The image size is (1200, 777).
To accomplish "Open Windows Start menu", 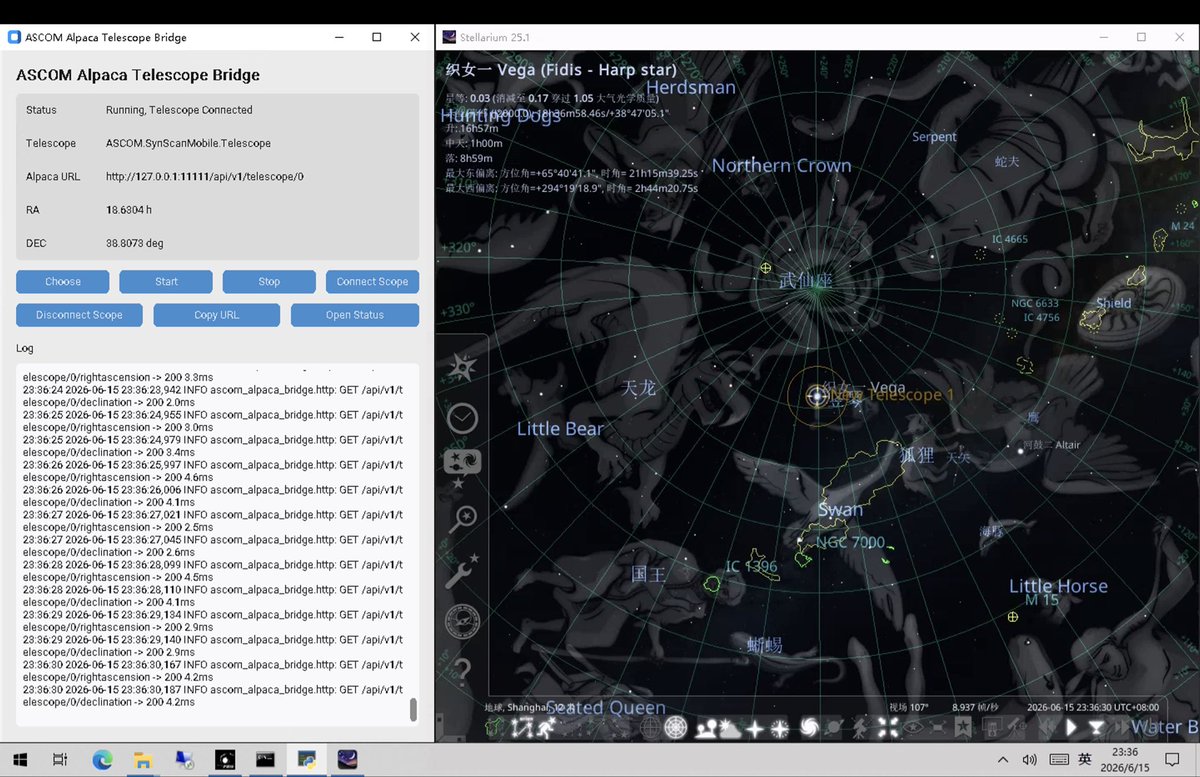I will coord(20,760).
